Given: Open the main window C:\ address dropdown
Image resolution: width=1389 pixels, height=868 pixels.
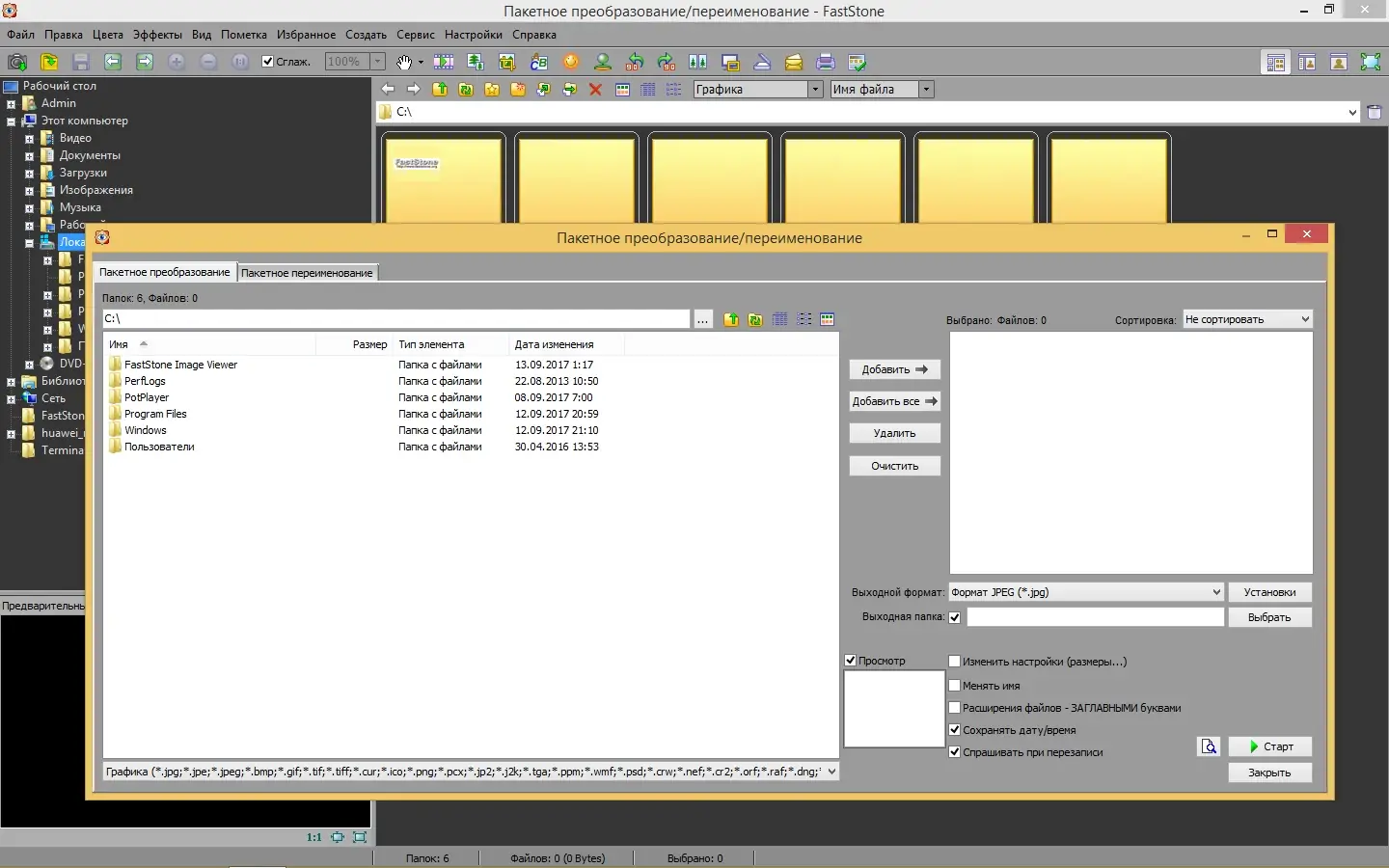Looking at the screenshot, I should [x=1351, y=113].
